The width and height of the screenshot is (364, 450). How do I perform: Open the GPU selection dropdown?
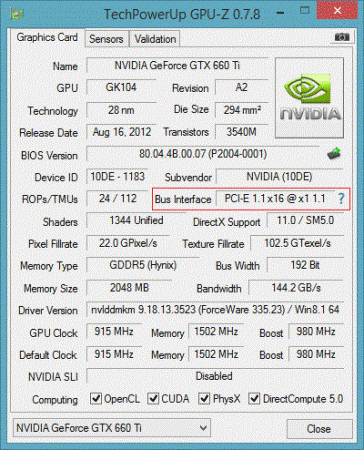[112, 428]
